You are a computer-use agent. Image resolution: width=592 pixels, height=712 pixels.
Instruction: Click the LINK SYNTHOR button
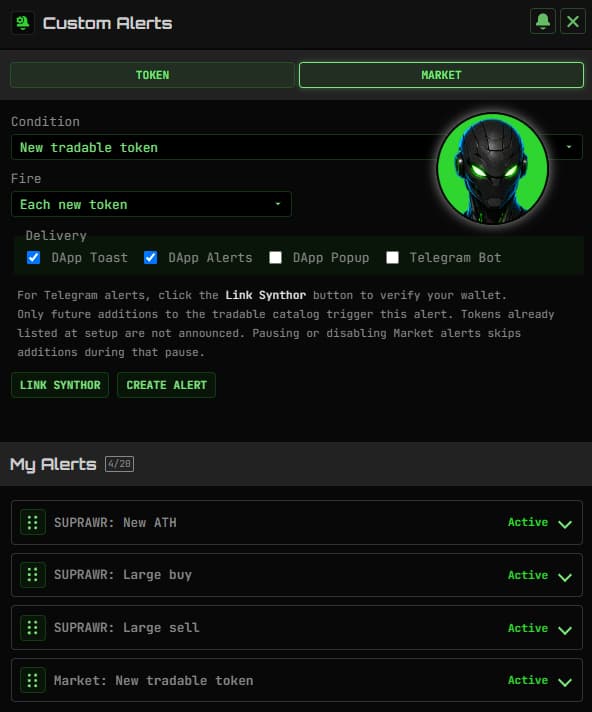(60, 385)
